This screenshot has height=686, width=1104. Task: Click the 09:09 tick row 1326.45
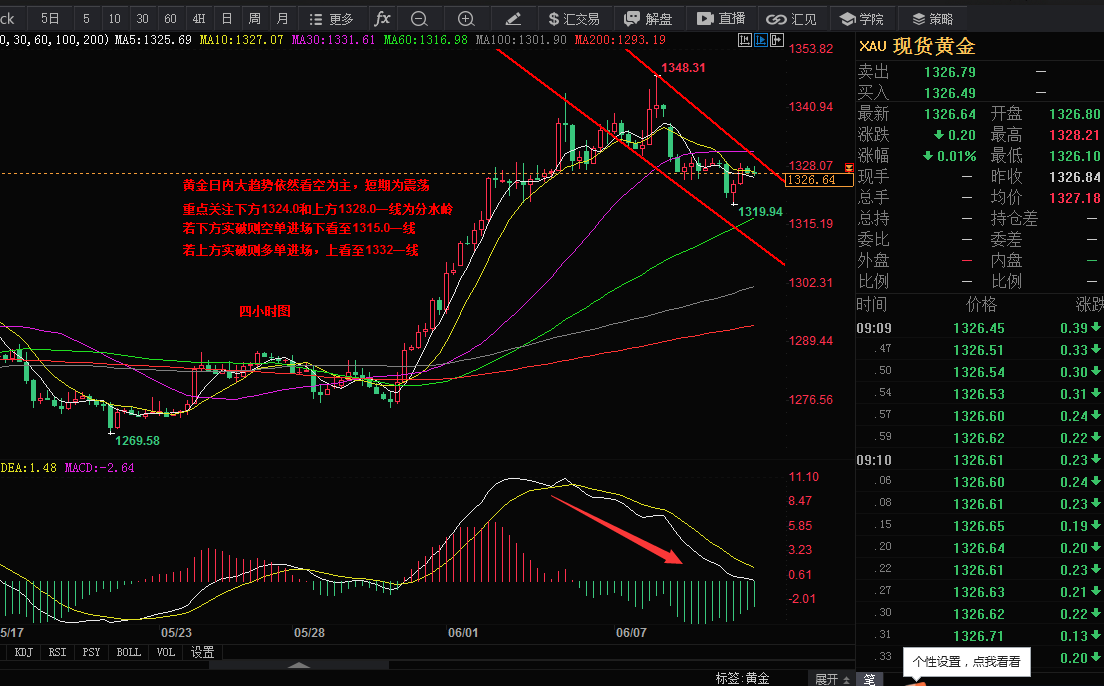pos(979,328)
